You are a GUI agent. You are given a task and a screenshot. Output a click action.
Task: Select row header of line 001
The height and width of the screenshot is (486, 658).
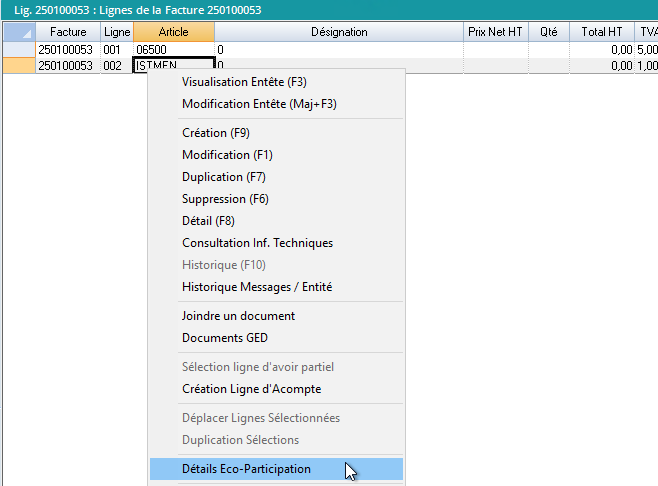click(x=18, y=49)
